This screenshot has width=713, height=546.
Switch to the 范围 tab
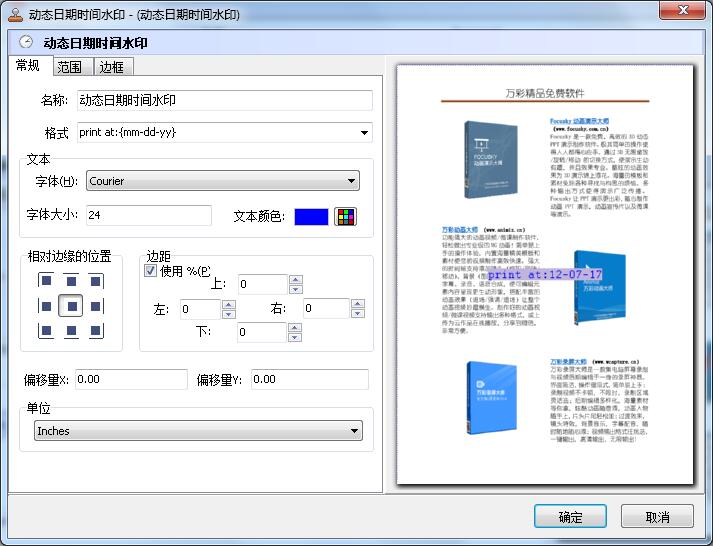pos(69,67)
